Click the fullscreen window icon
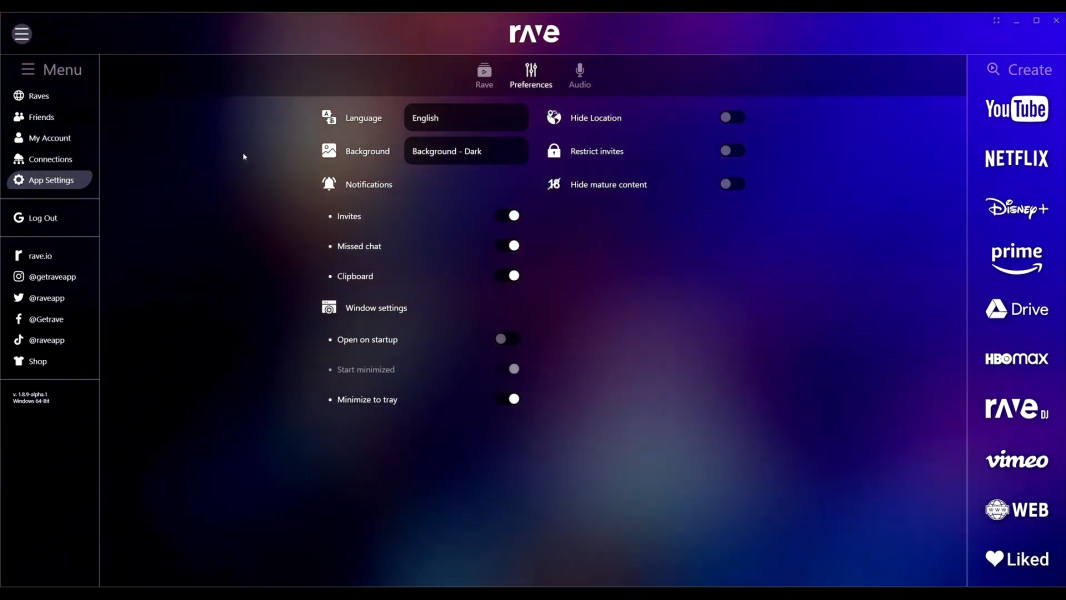Viewport: 1066px width, 600px height. (x=996, y=20)
